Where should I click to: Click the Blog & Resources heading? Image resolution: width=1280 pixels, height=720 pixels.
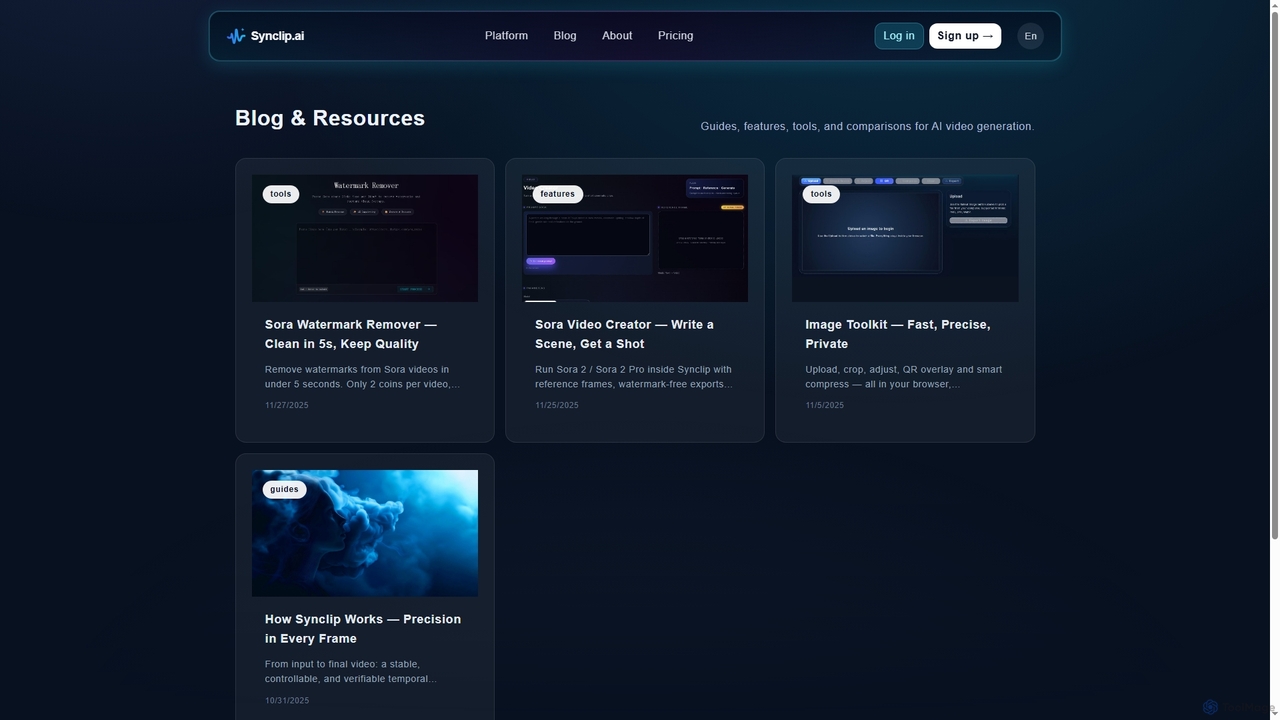[x=330, y=118]
